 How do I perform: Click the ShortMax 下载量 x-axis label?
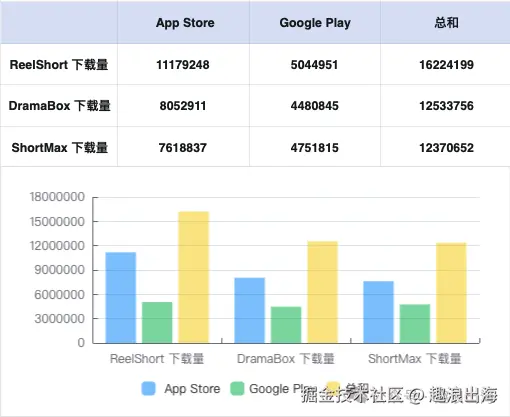(415, 359)
